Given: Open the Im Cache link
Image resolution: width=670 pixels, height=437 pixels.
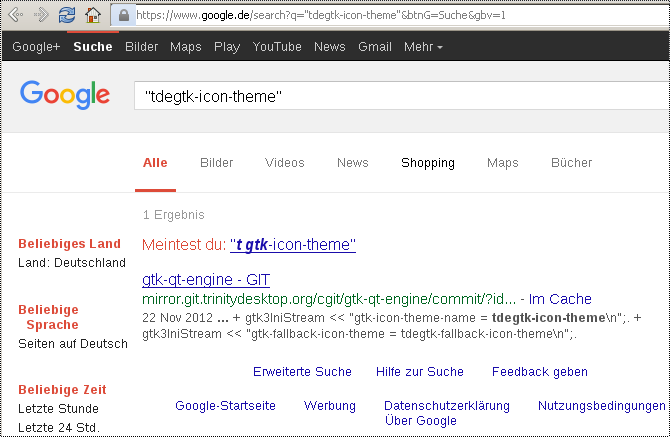Looking at the screenshot, I should 560,299.
